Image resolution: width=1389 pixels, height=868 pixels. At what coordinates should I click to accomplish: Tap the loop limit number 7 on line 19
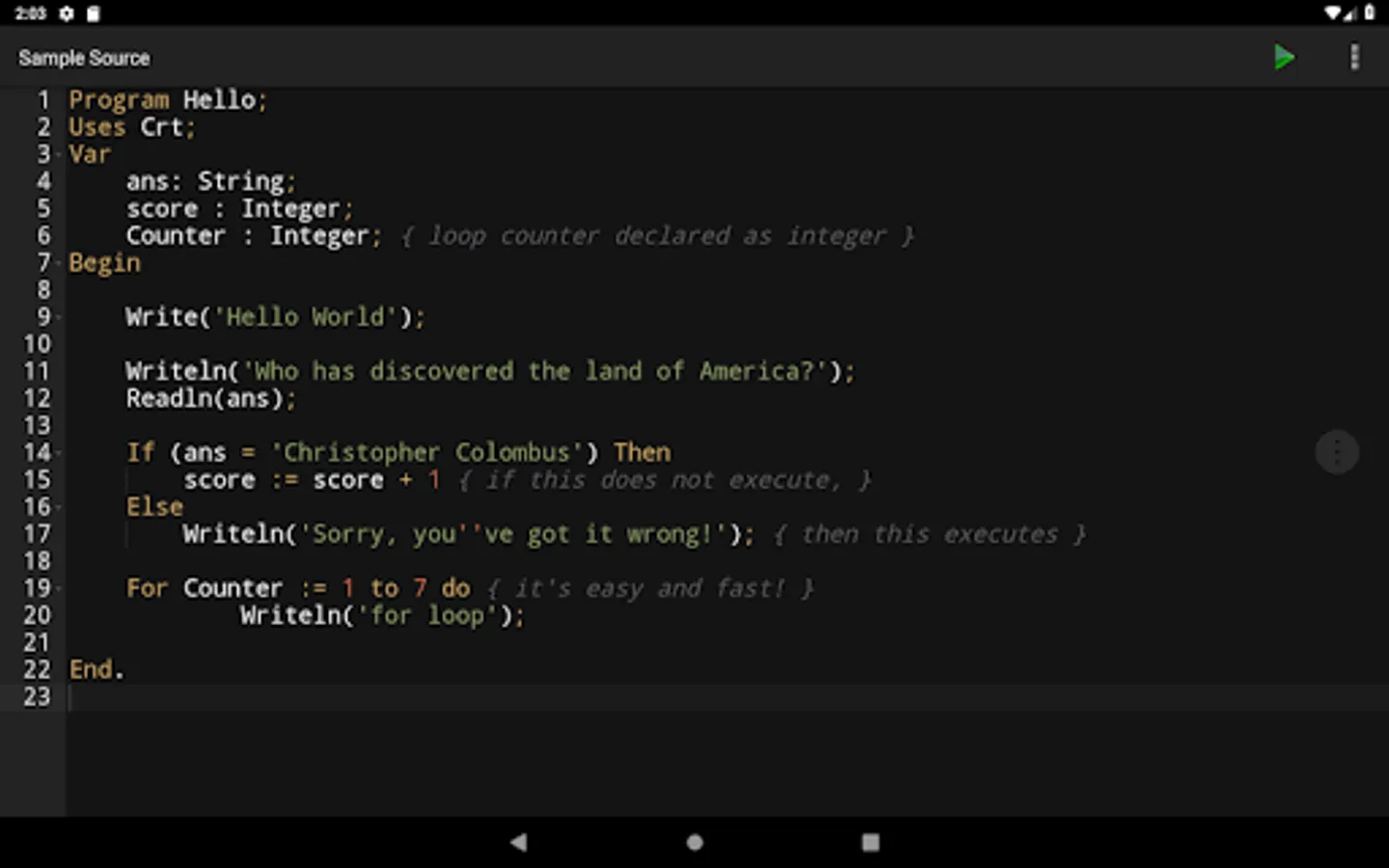(420, 588)
